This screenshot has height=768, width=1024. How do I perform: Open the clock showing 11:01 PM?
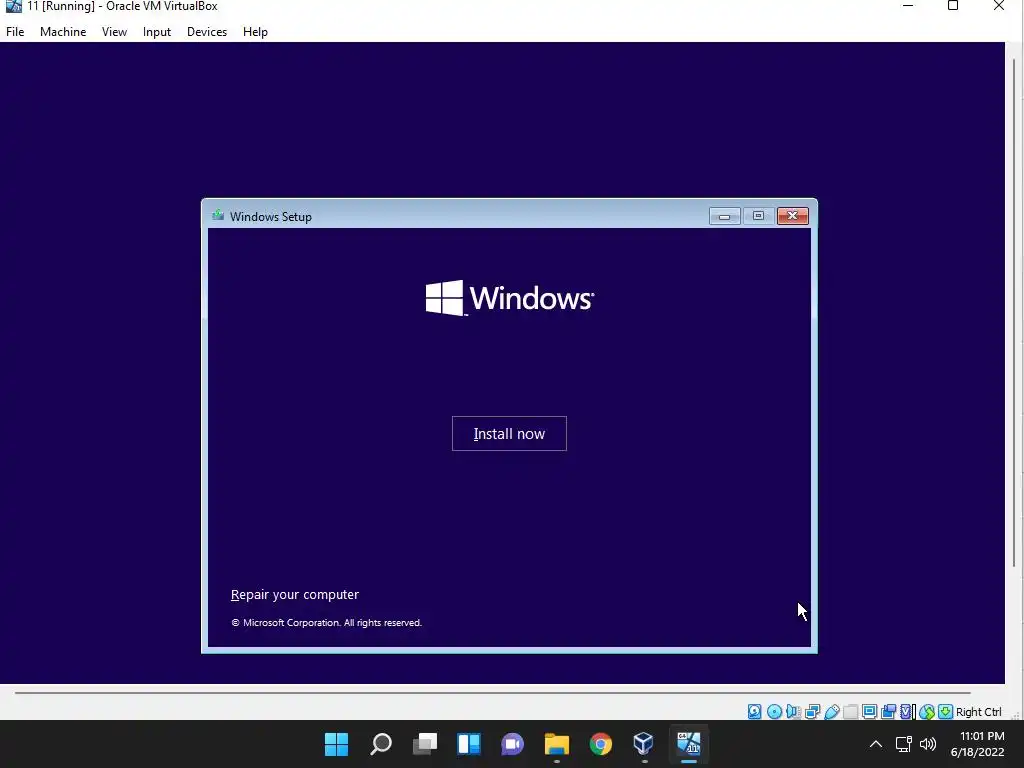coord(977,744)
